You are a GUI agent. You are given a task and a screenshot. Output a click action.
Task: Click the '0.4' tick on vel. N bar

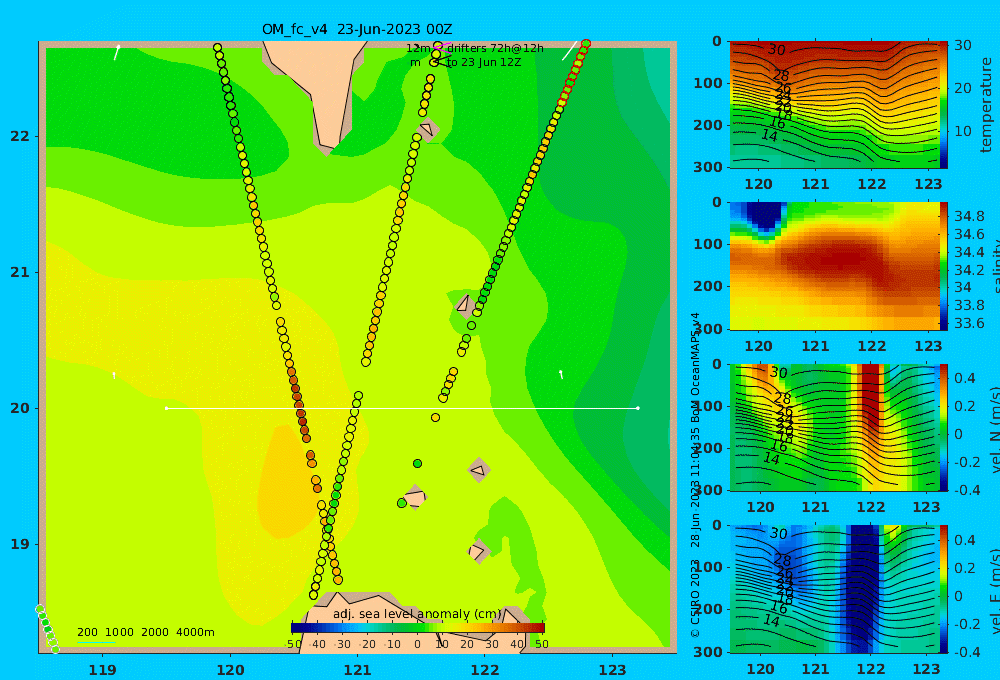pyautogui.click(x=964, y=378)
